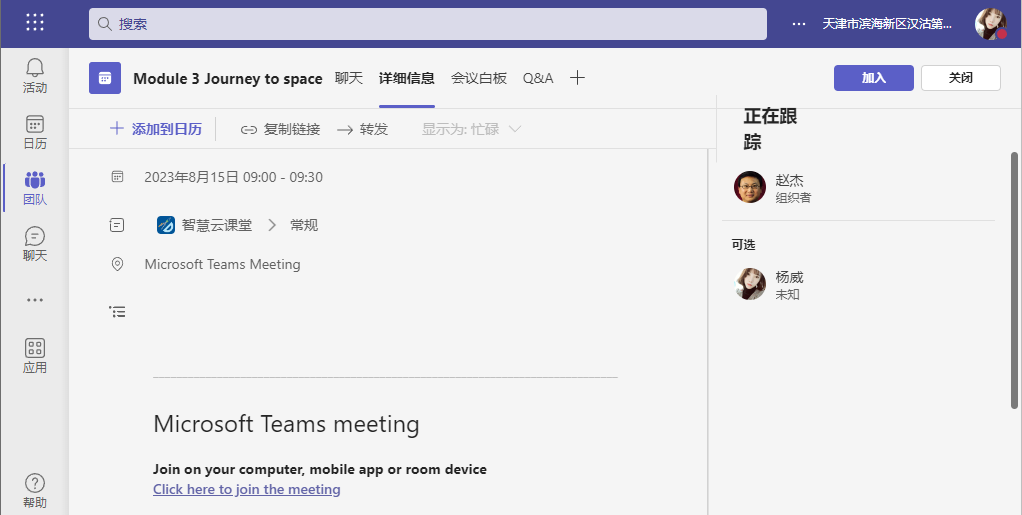Screen dimensions: 1022x515
Task: Open settings ellipsis in the top bar
Action: coord(798,24)
